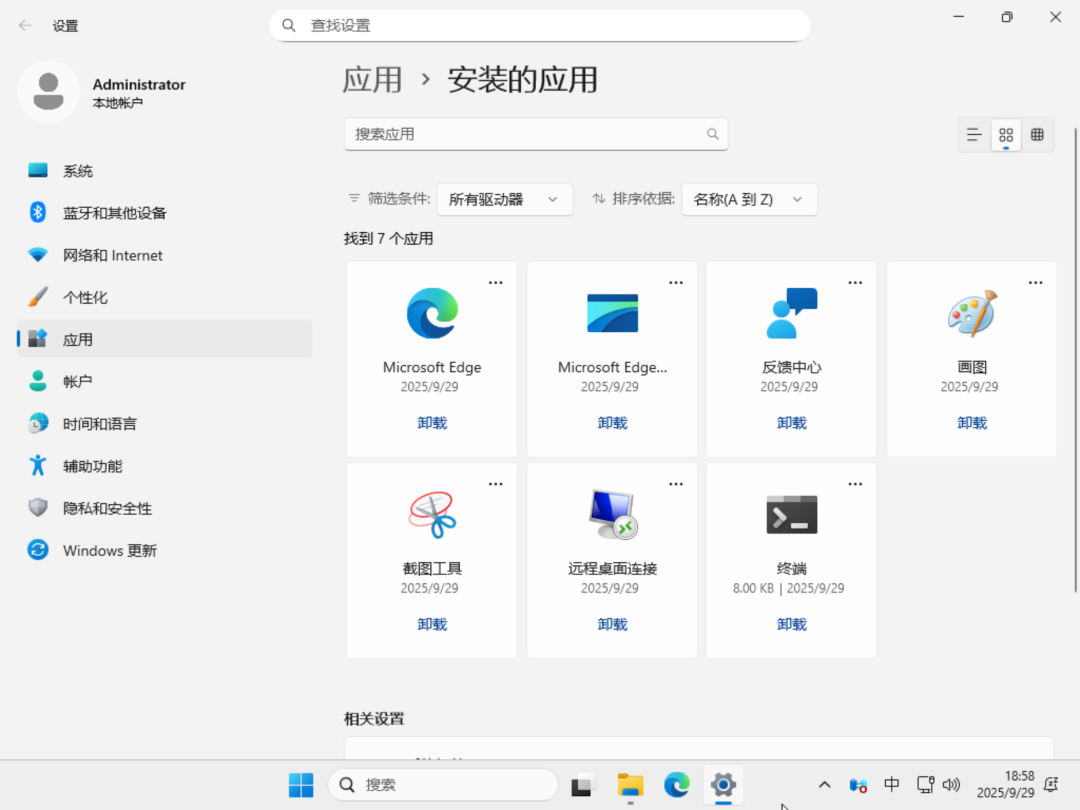
Task: Open the network tray icon
Action: coord(925,785)
